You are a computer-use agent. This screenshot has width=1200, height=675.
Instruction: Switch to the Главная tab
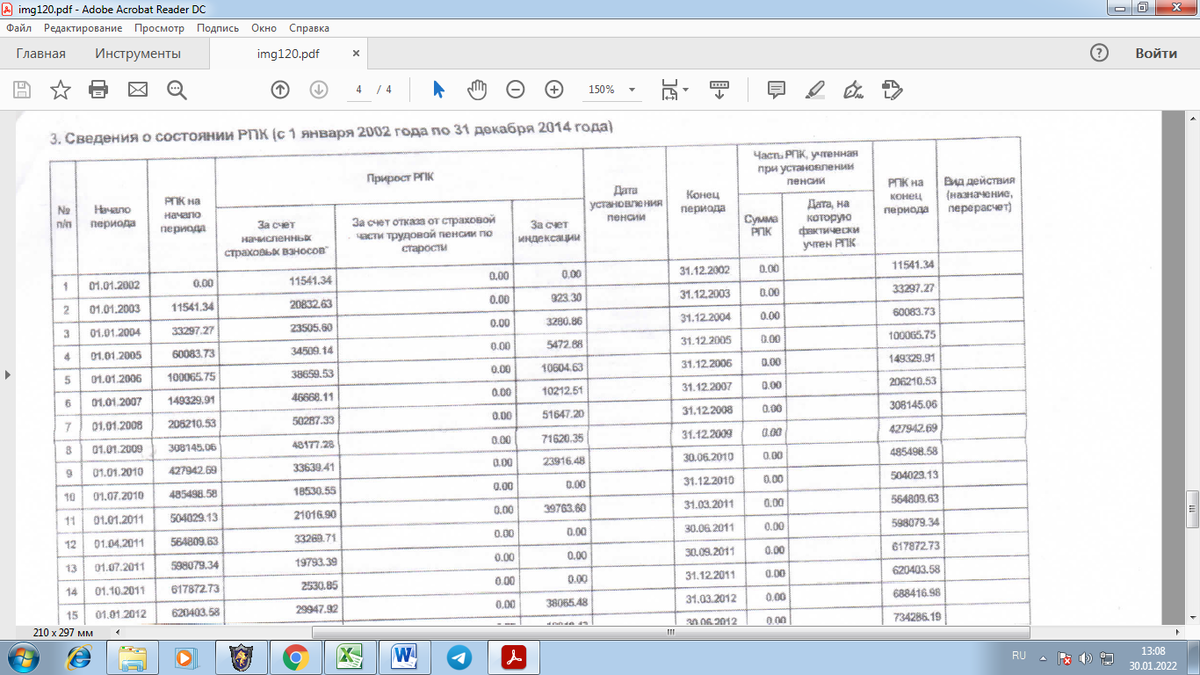41,53
